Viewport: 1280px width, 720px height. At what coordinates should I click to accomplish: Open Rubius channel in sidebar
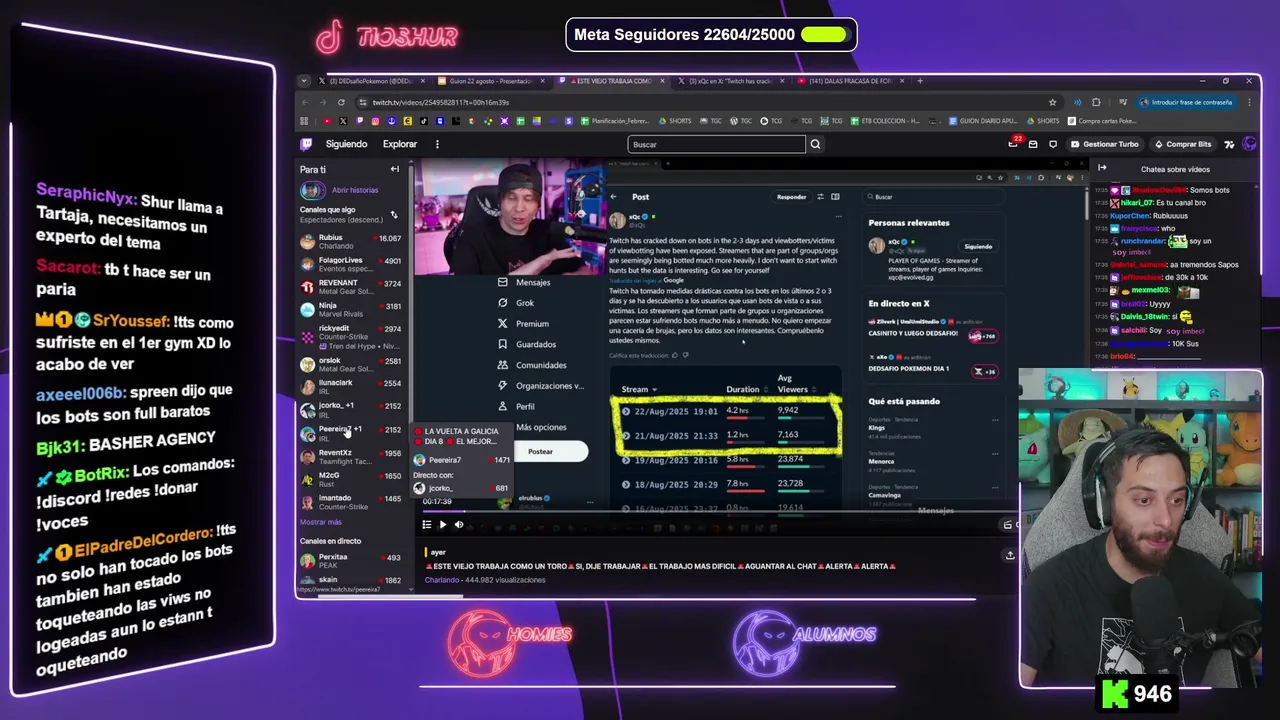point(351,242)
